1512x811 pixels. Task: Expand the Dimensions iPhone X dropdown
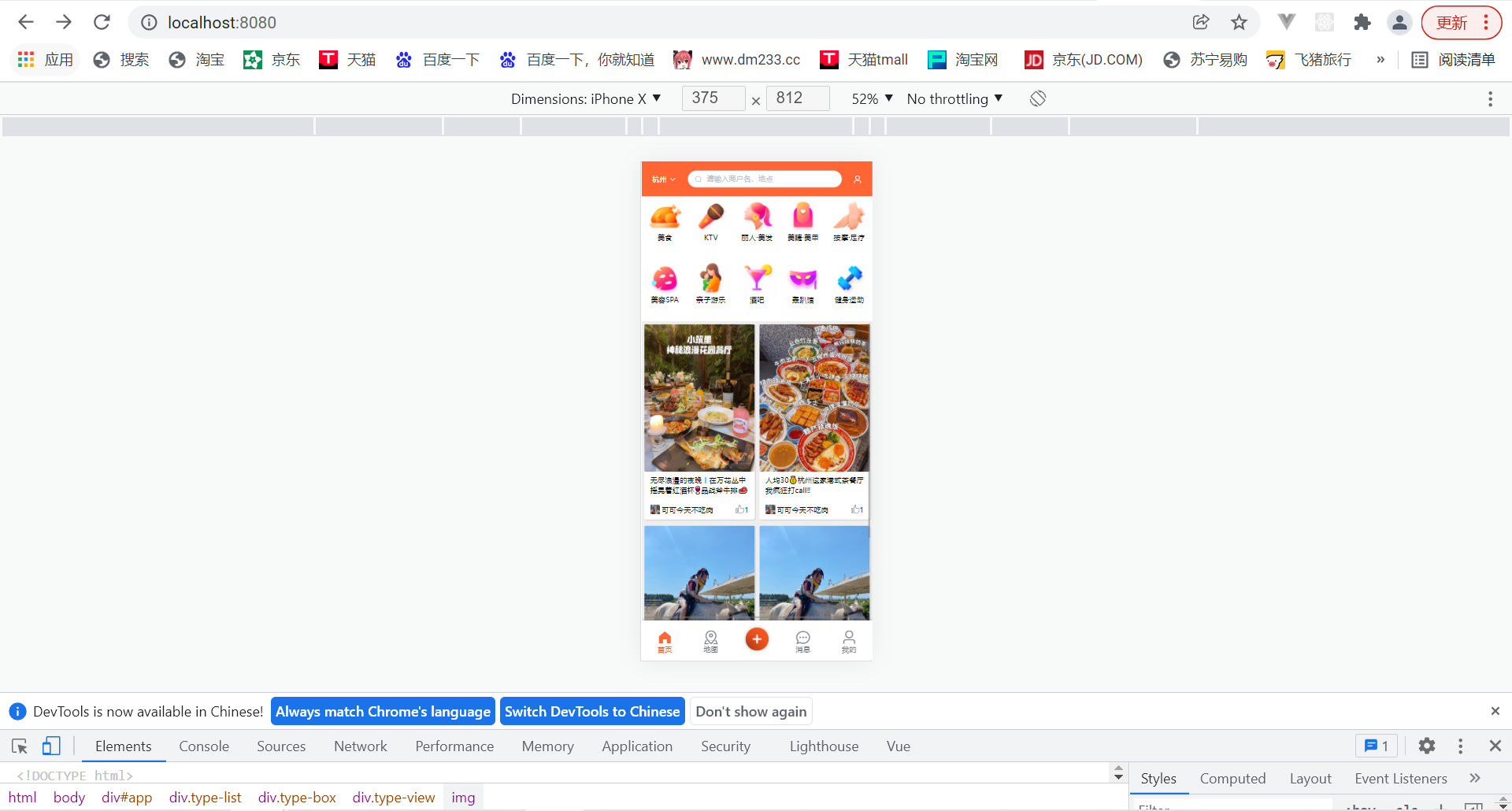(586, 98)
